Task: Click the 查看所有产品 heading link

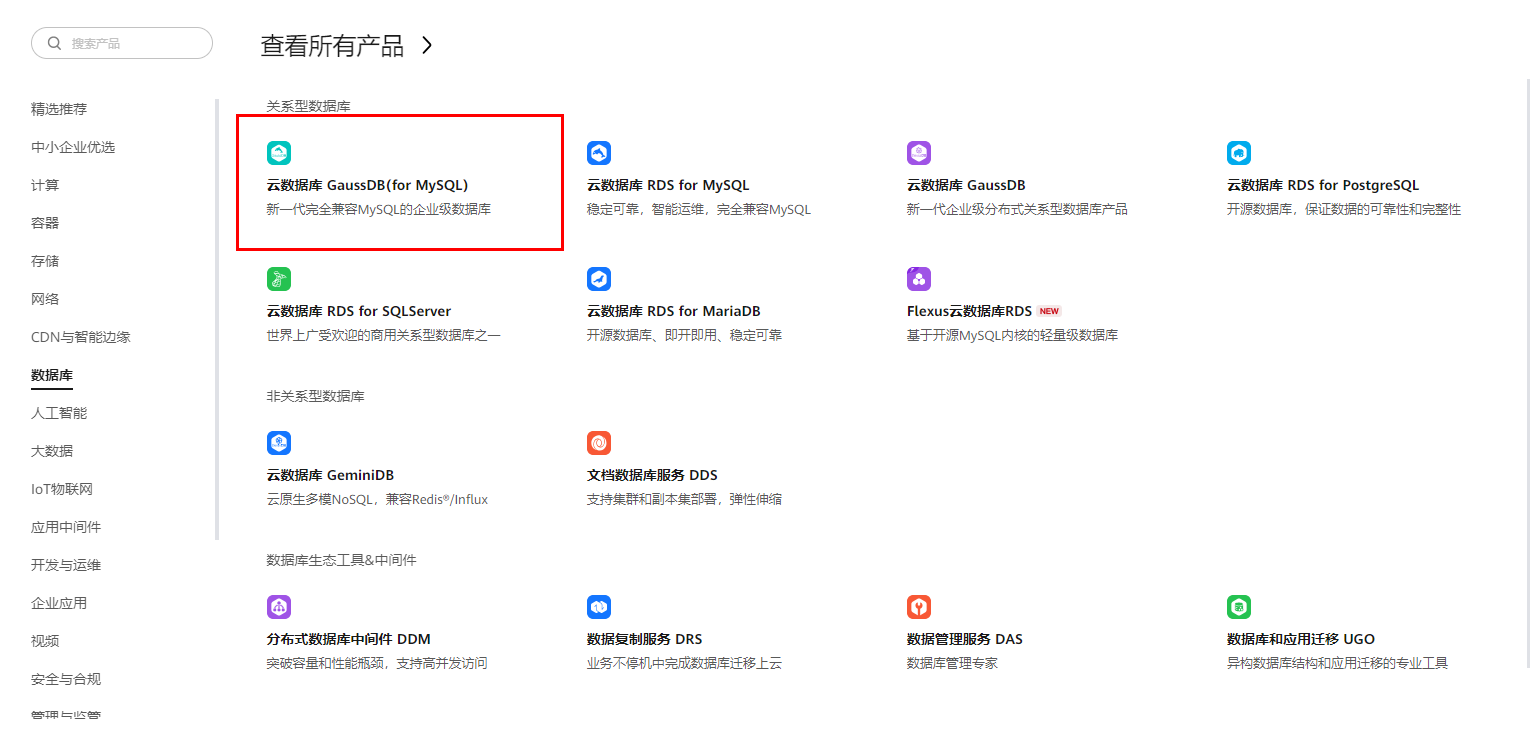Action: pyautogui.click(x=332, y=45)
